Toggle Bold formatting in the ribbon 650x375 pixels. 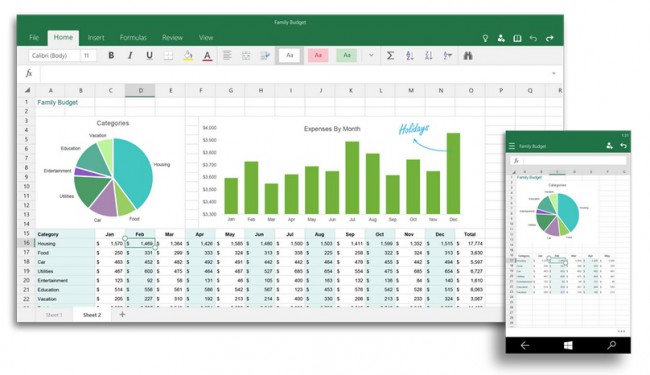tap(111, 55)
